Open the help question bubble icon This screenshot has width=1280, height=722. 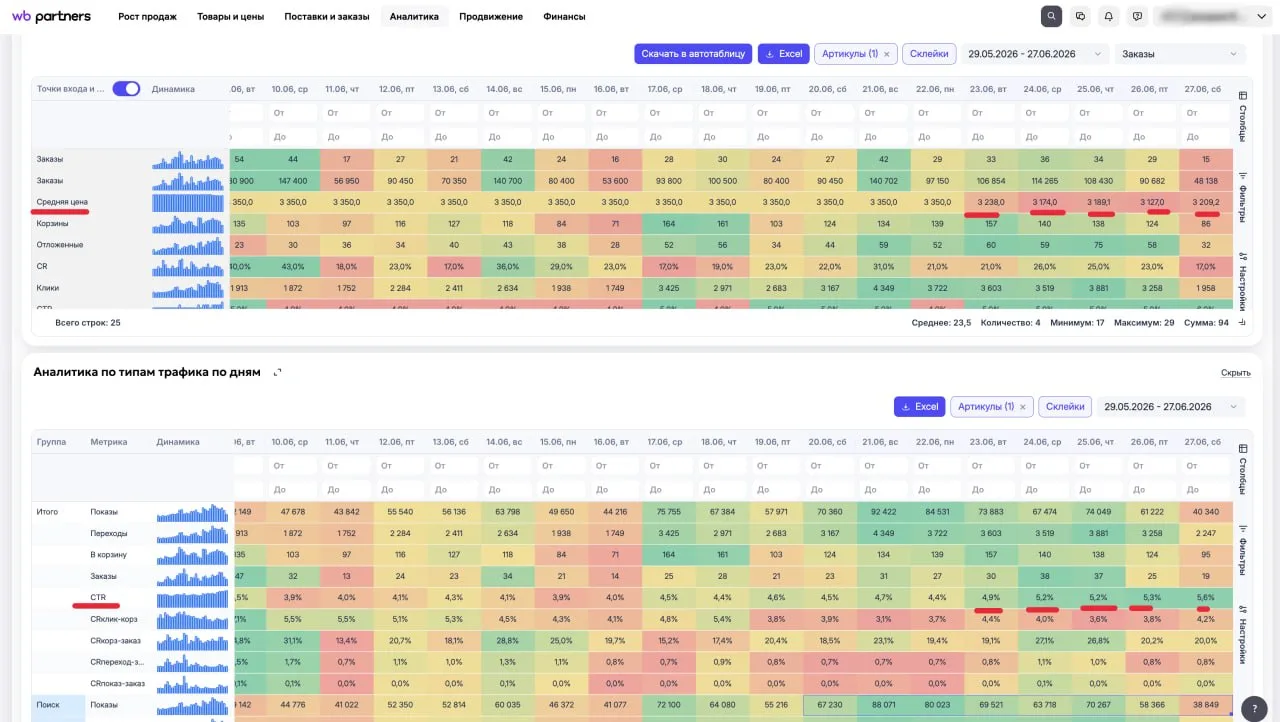pyautogui.click(x=1137, y=16)
